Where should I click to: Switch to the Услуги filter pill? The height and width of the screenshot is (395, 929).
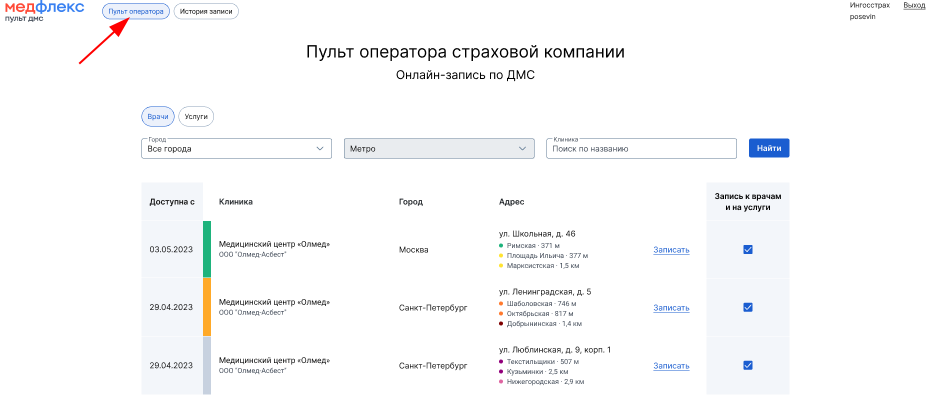point(196,117)
